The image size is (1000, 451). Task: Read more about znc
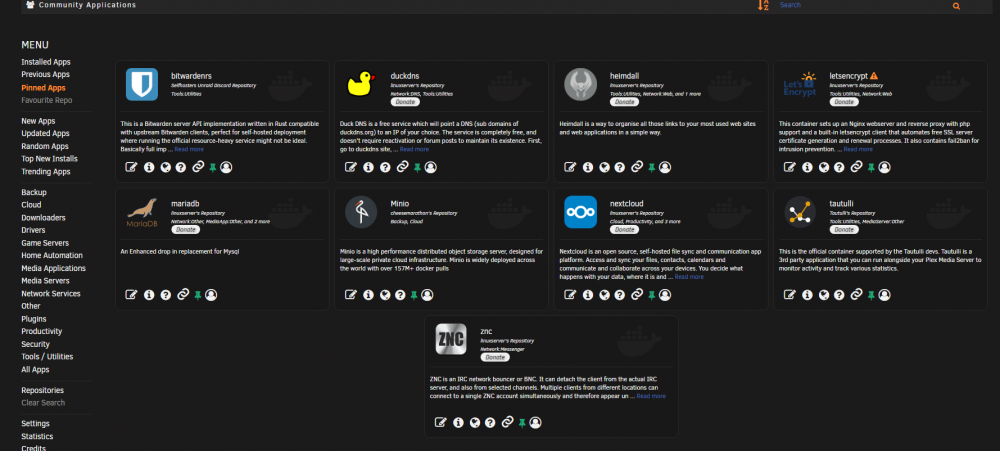pos(651,396)
